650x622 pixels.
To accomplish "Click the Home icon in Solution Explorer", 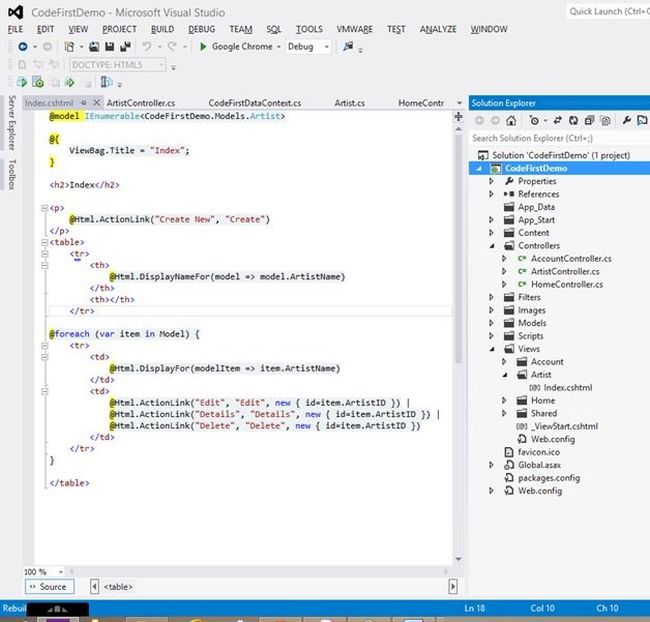I will [x=513, y=121].
